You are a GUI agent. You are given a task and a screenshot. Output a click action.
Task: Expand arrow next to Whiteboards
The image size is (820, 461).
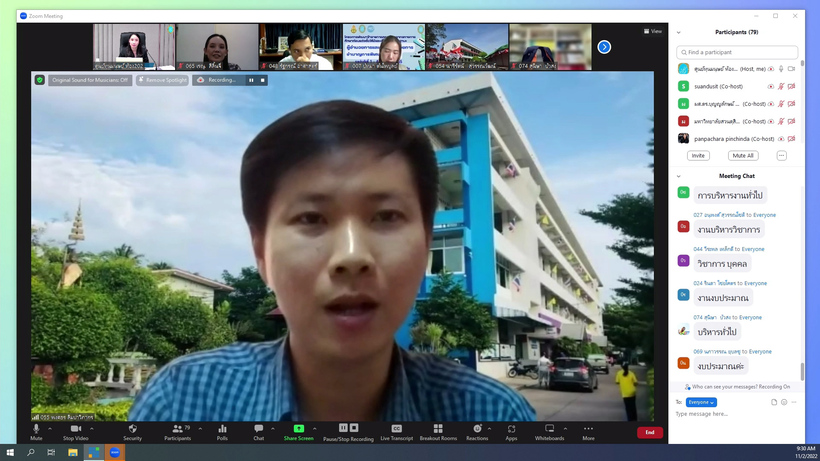565,429
